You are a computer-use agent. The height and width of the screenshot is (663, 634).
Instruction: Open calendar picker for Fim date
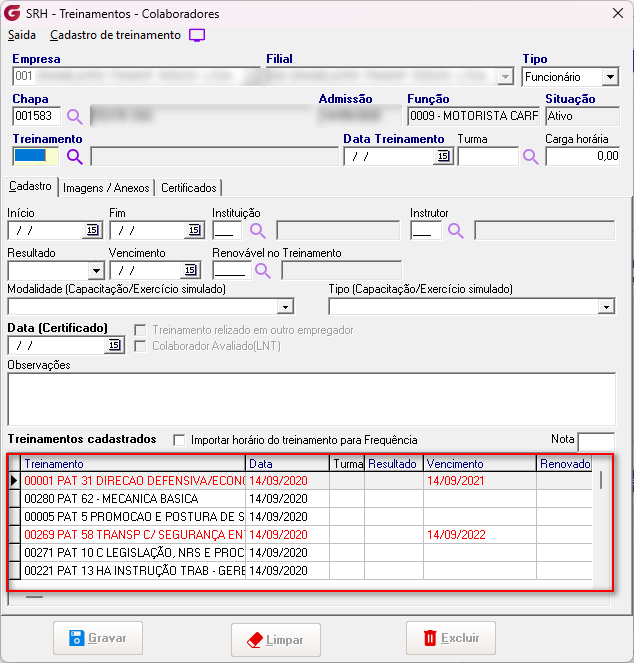pyautogui.click(x=194, y=230)
